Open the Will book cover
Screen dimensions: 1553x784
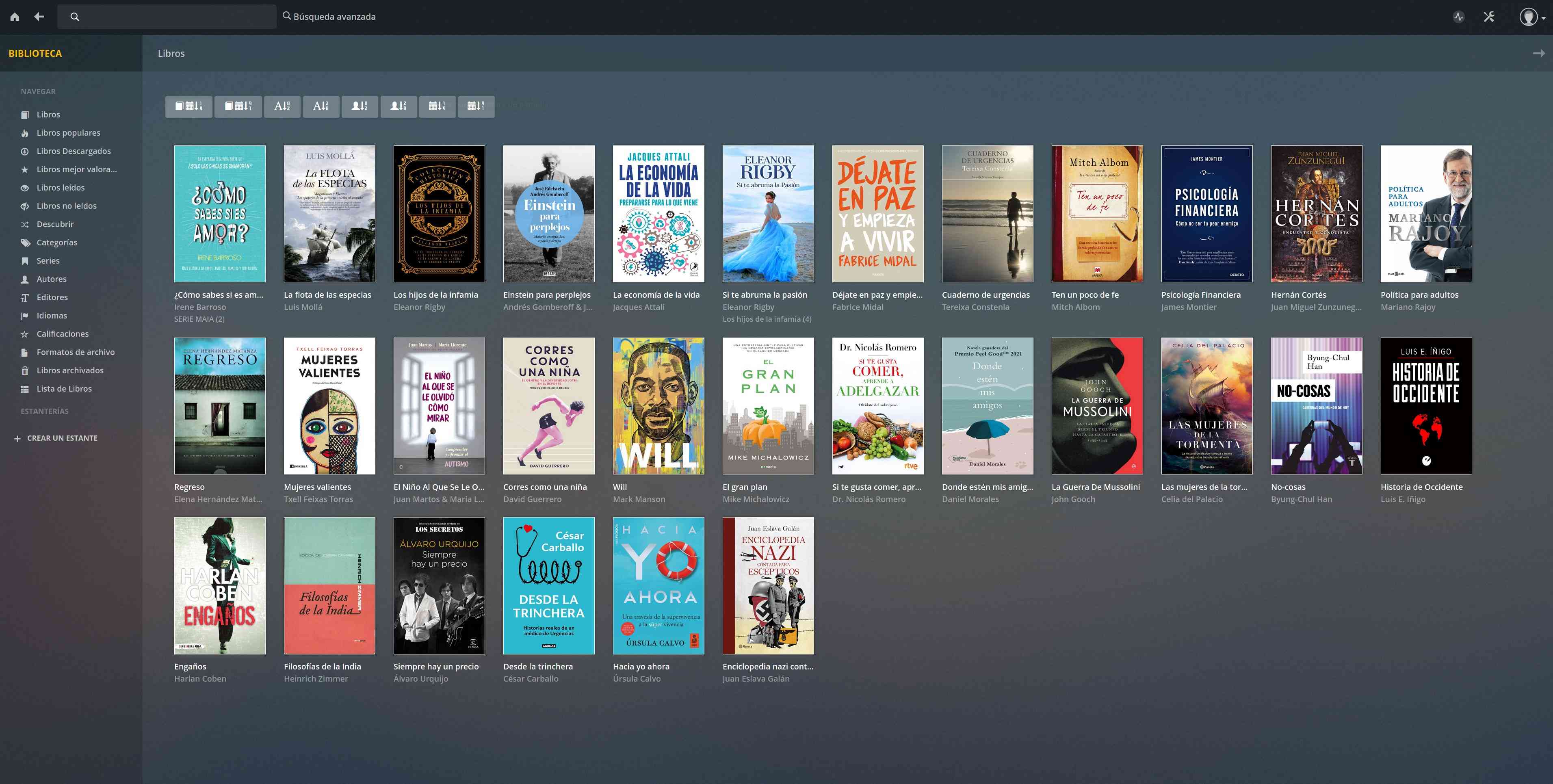pos(658,406)
